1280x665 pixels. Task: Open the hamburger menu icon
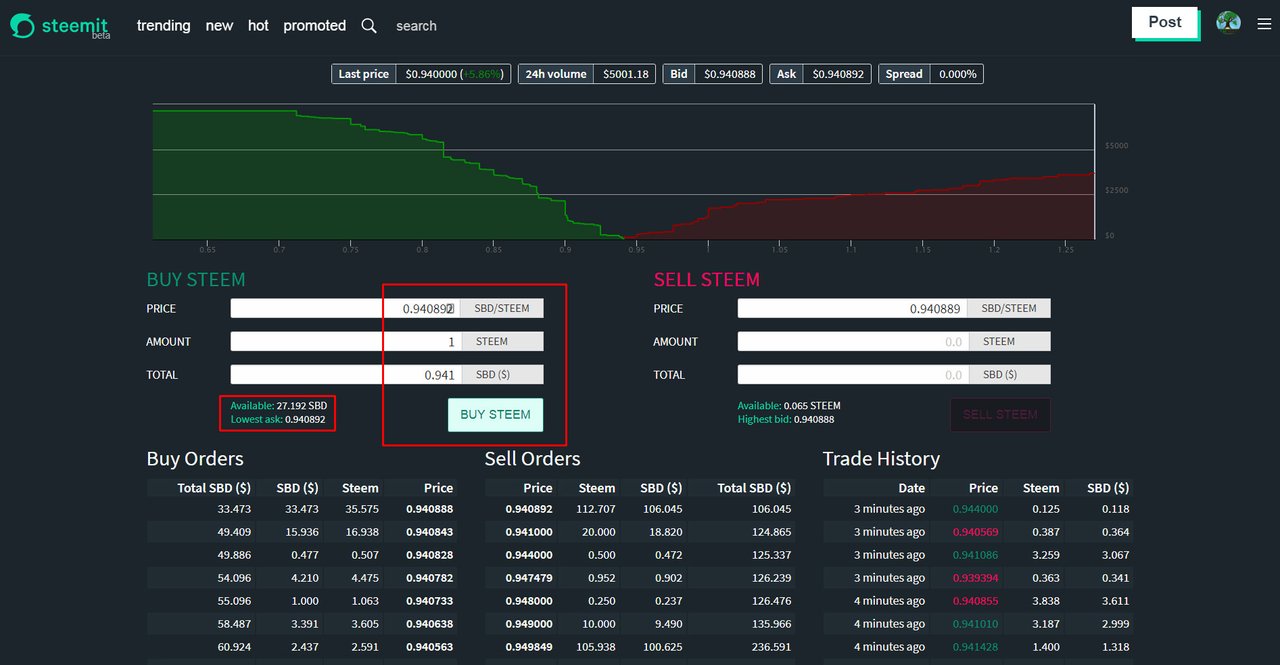click(1264, 24)
